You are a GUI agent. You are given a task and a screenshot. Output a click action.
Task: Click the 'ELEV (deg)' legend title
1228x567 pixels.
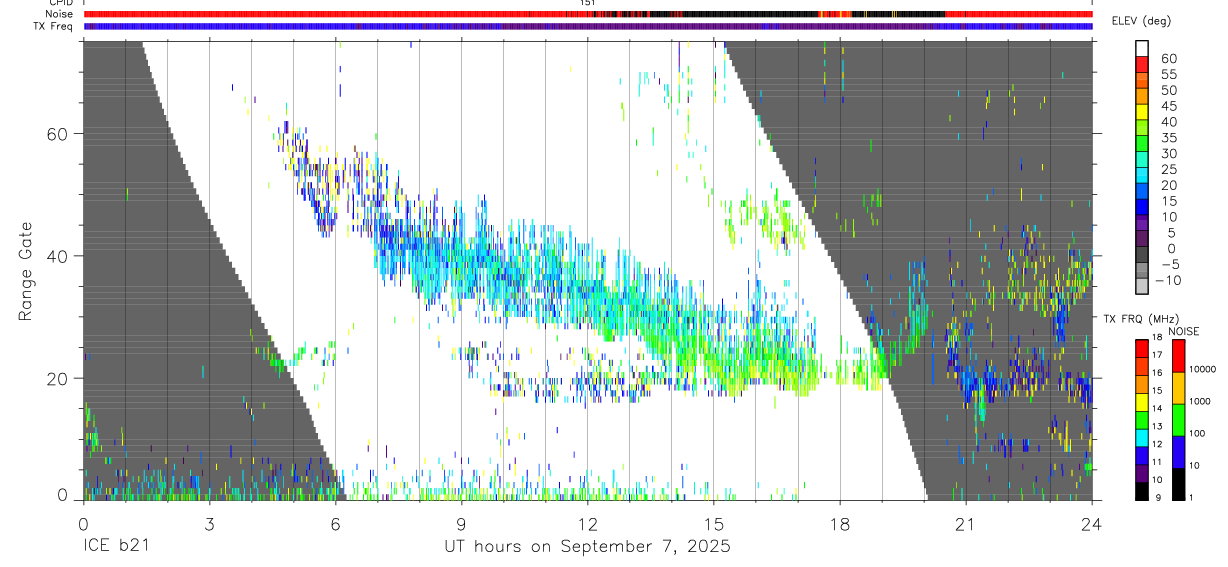coord(1140,22)
